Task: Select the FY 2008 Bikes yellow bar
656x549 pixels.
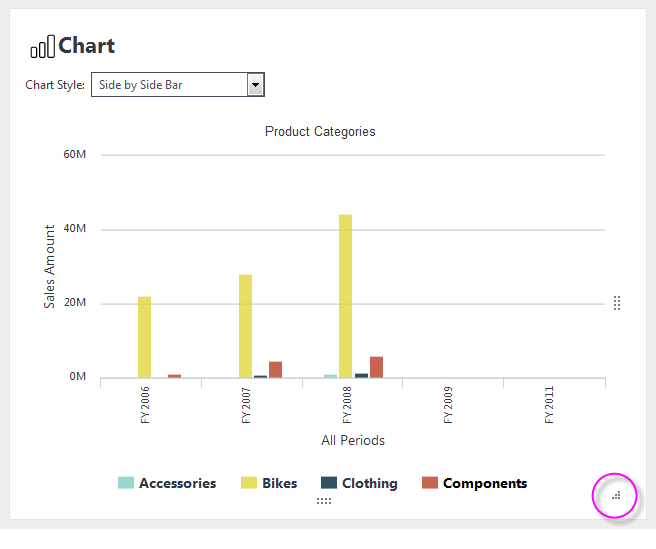Action: click(x=346, y=296)
